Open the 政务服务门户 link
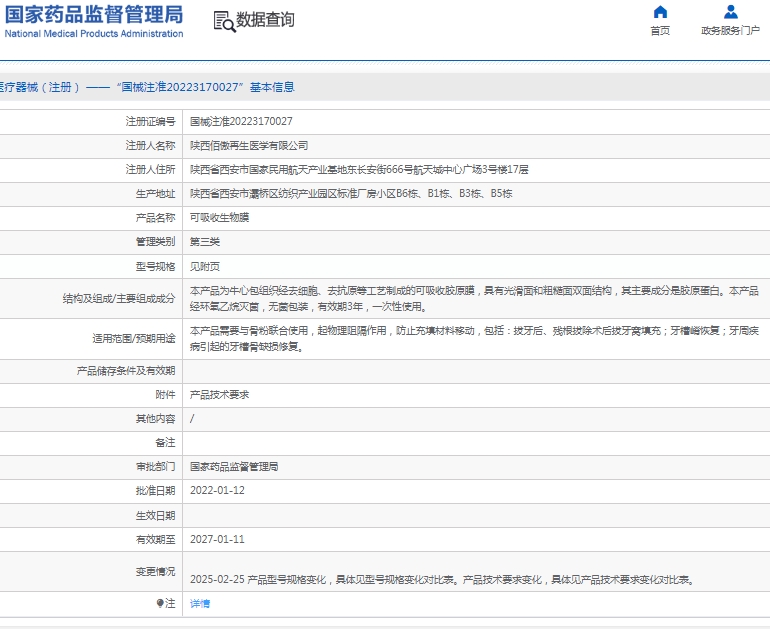The height and width of the screenshot is (629, 770). (x=730, y=31)
